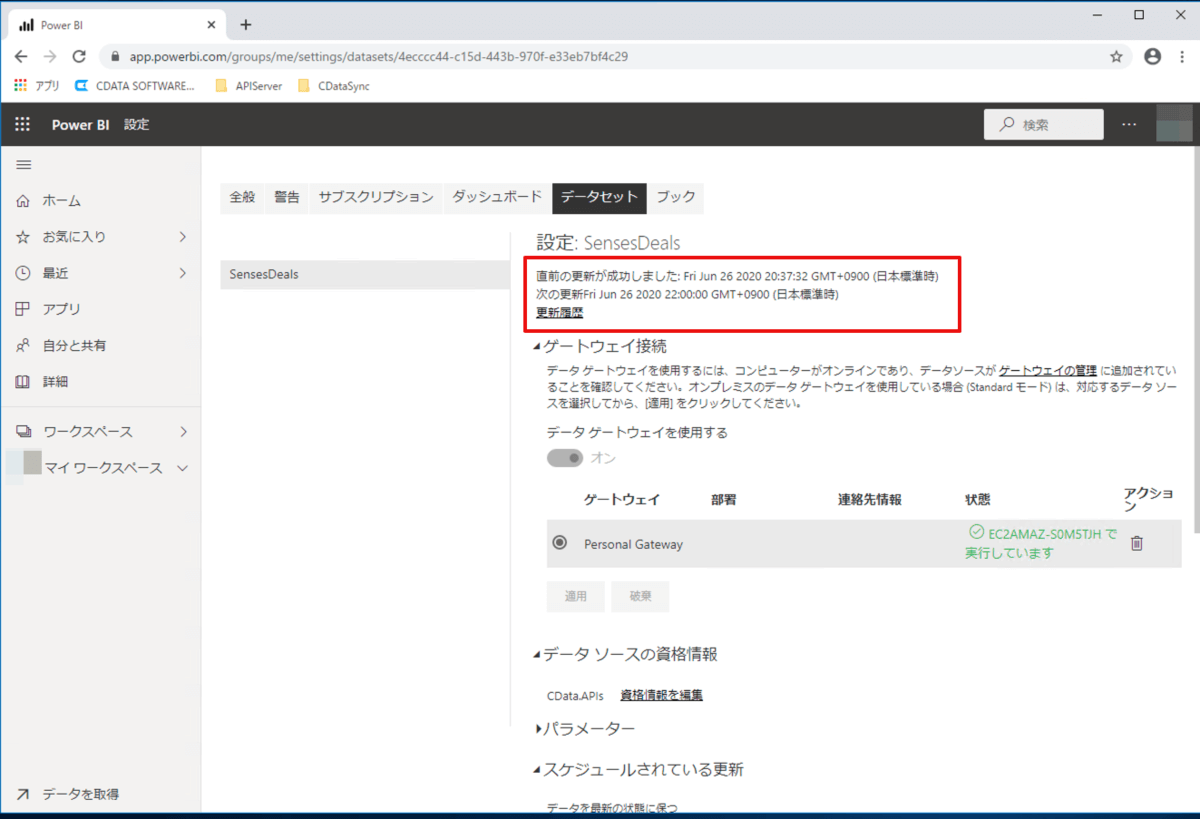Expand パラメーター section
This screenshot has width=1200, height=819.
click(538, 730)
